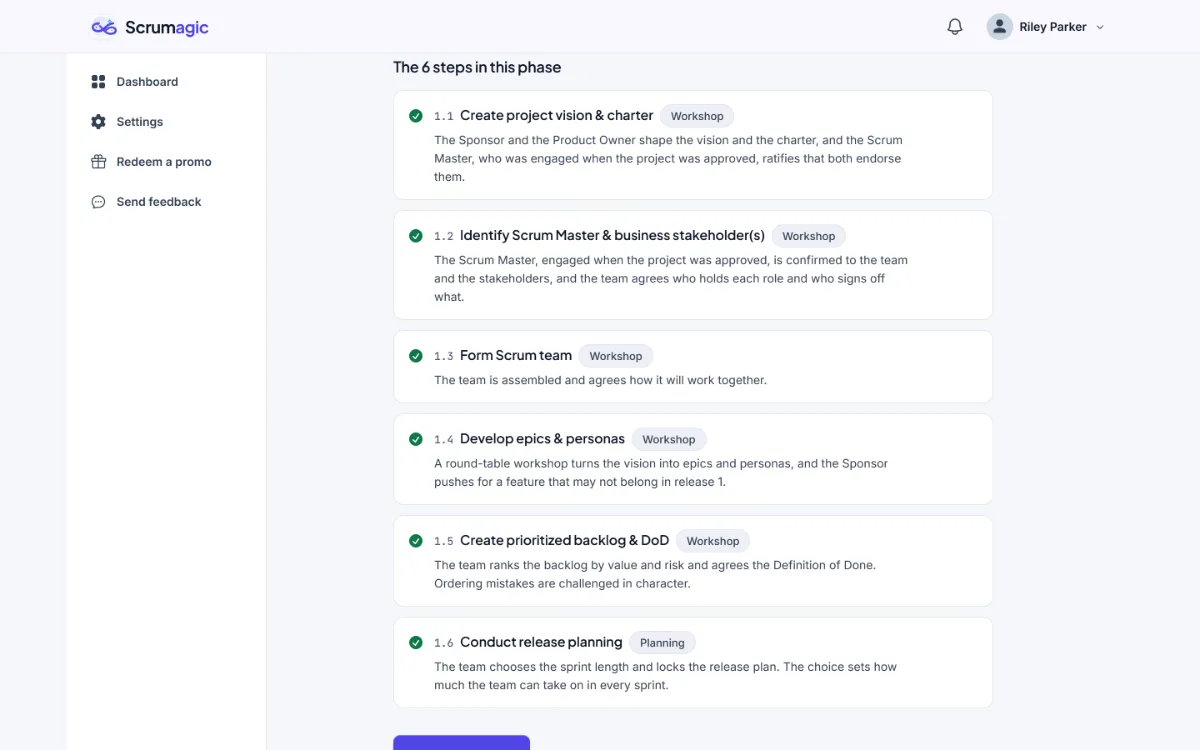Click the Workshop tag on step 1.5
Screen dimensions: 1200x750
coord(713,541)
